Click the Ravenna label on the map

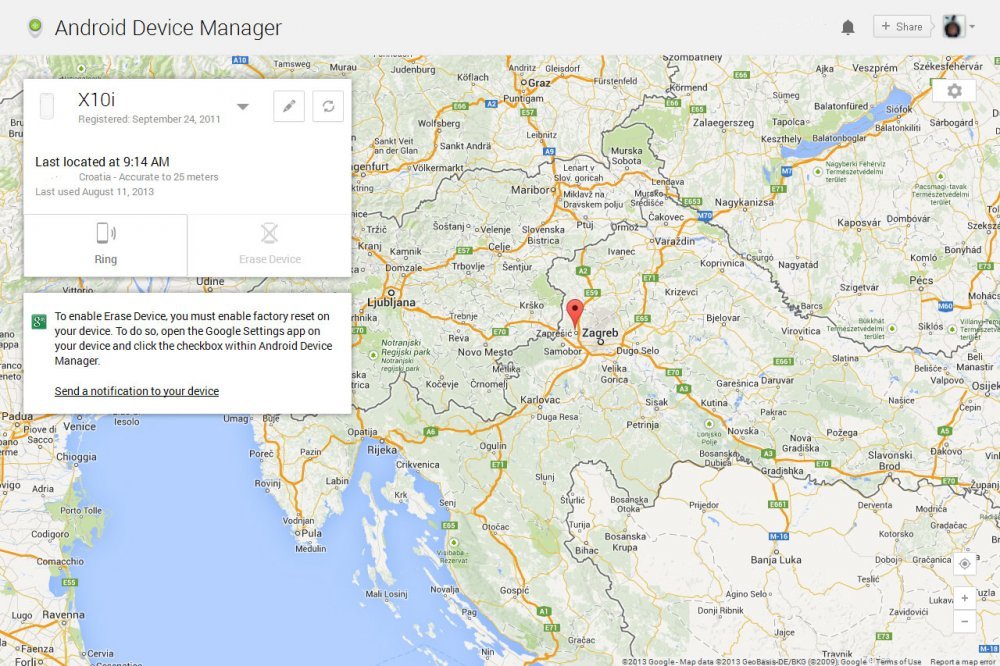63,615
